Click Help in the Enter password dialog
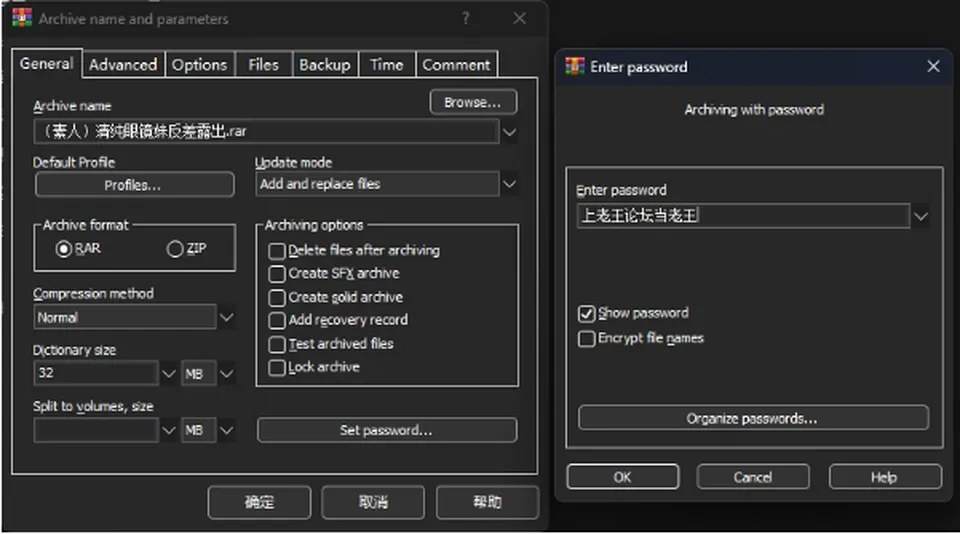The height and width of the screenshot is (534, 960). [885, 477]
